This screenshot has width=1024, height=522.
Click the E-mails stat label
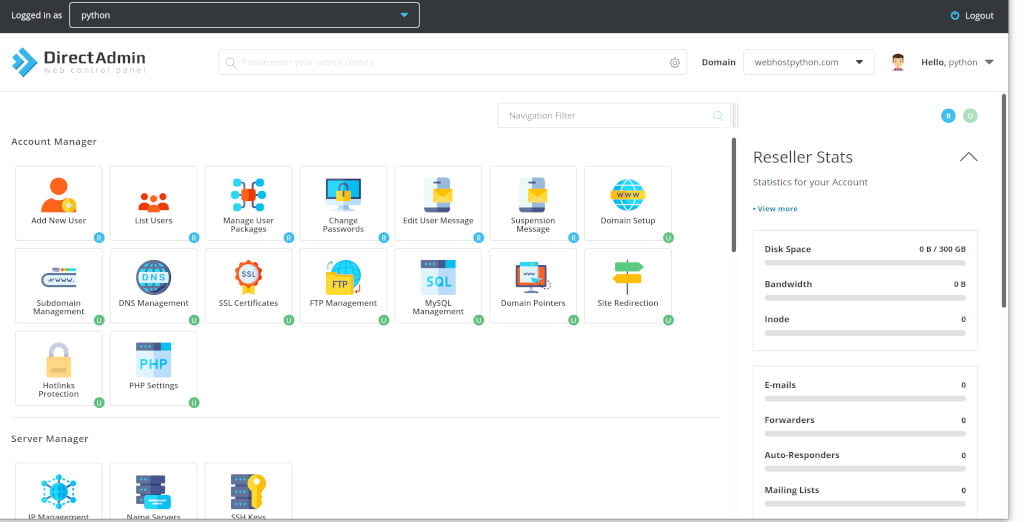(780, 385)
